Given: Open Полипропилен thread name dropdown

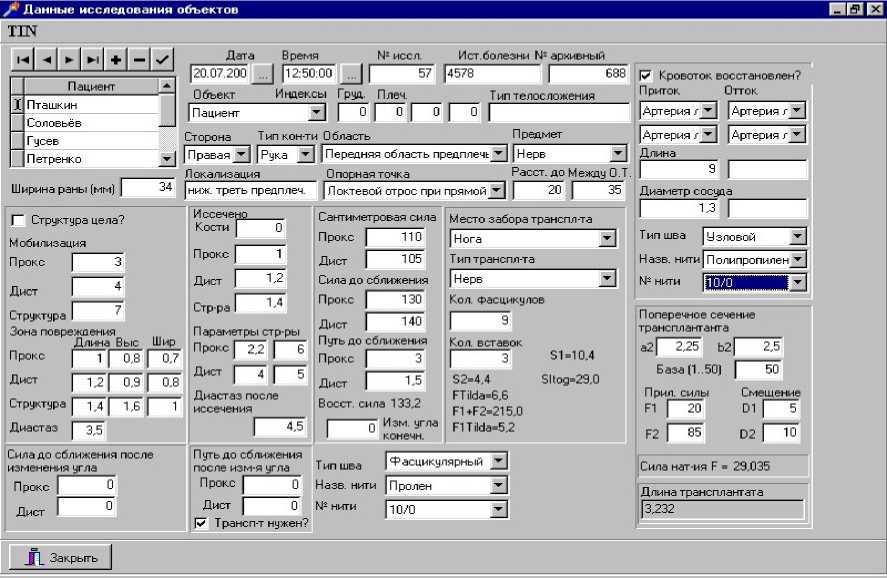Looking at the screenshot, I should pyautogui.click(x=797, y=259).
